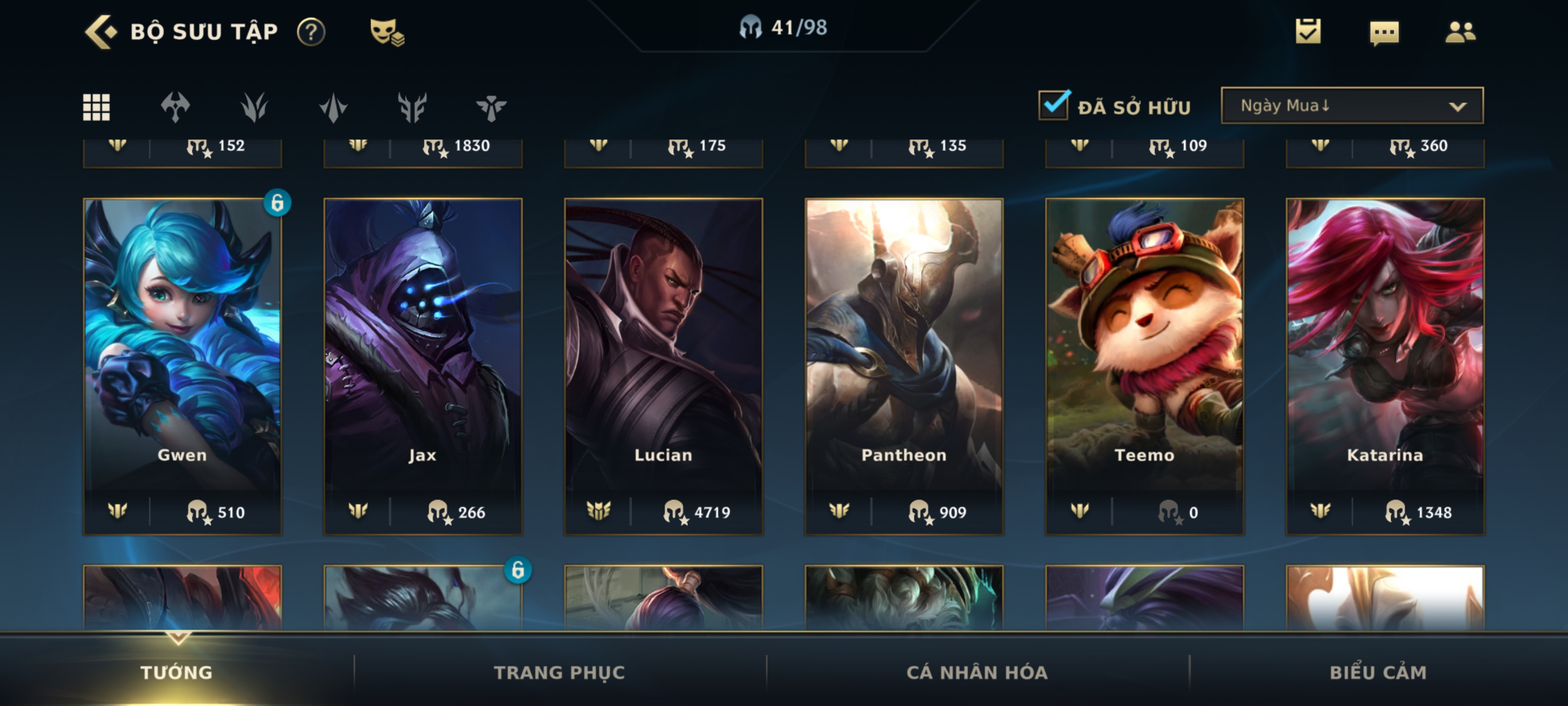The image size is (1568, 706).
Task: Switch to the CÁ NHÂN HÓA tab
Action: (977, 672)
